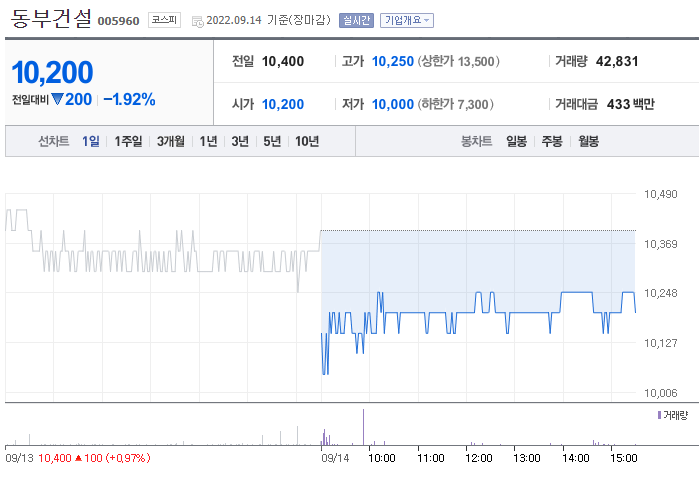Click the 15:00 time label on axis

(624, 458)
